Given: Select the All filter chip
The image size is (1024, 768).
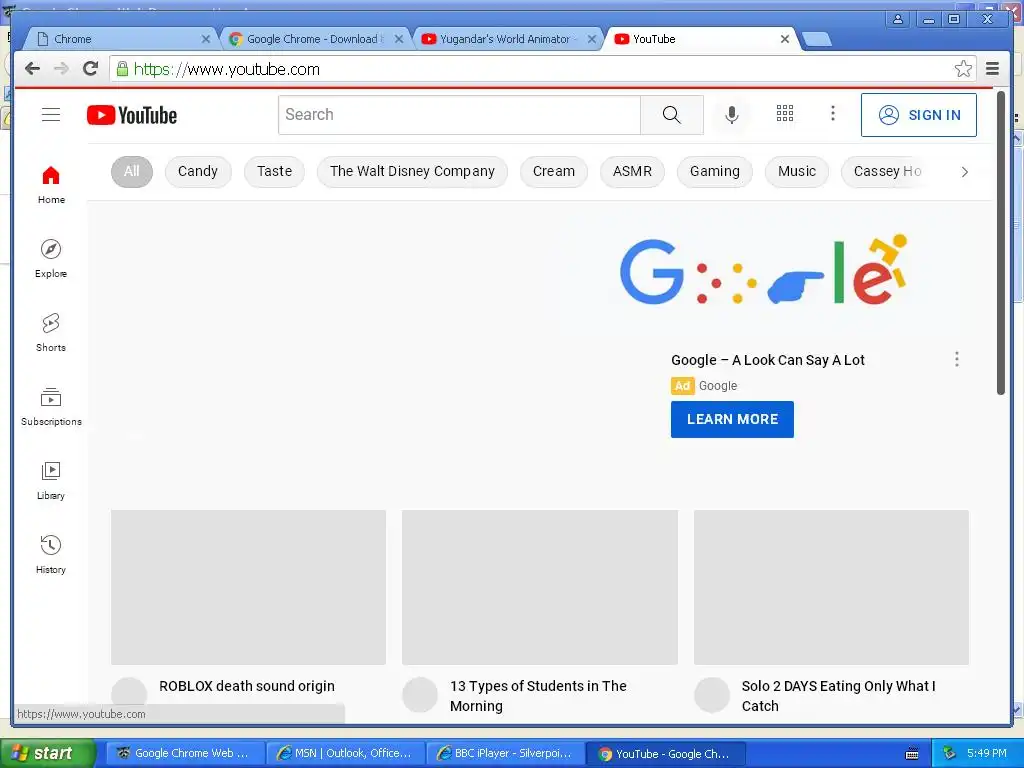Looking at the screenshot, I should (132, 172).
